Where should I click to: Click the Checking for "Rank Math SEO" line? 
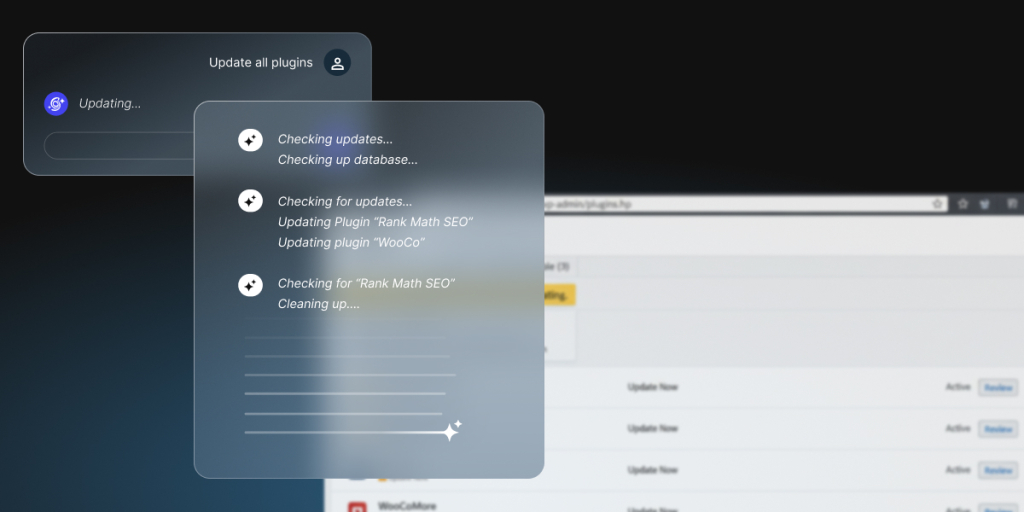366,283
